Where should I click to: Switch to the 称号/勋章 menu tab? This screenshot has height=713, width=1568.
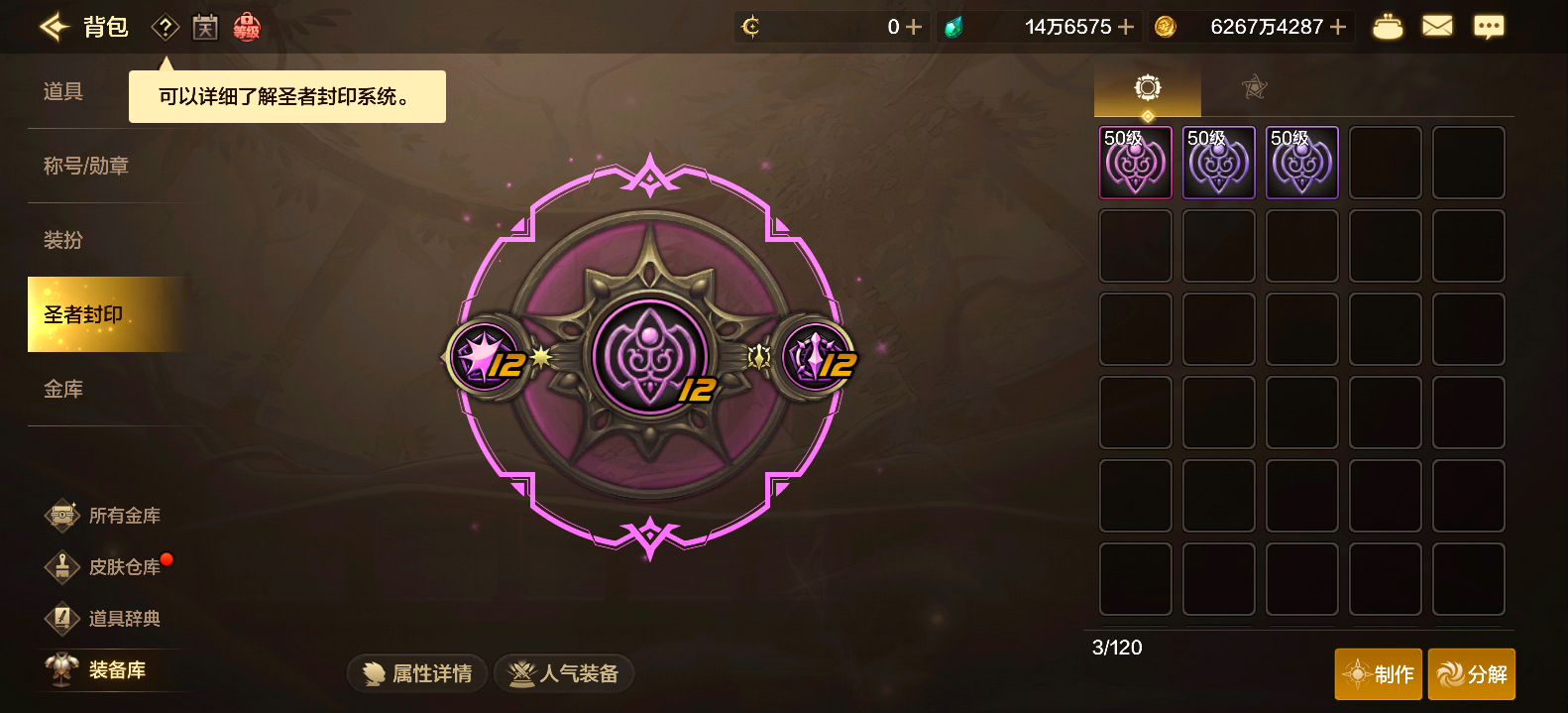(86, 166)
